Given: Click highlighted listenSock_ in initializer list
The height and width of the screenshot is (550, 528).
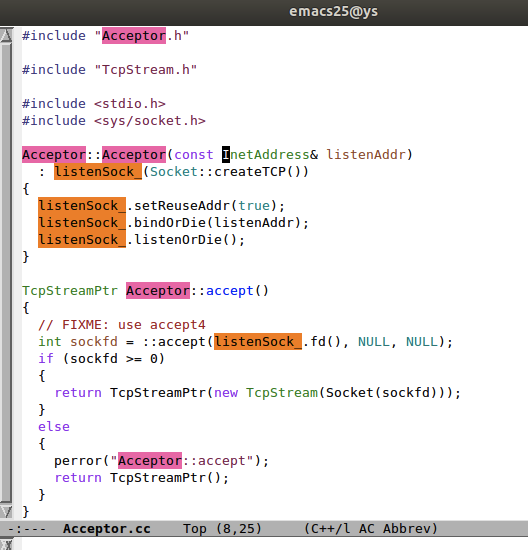Looking at the screenshot, I should (98, 172).
